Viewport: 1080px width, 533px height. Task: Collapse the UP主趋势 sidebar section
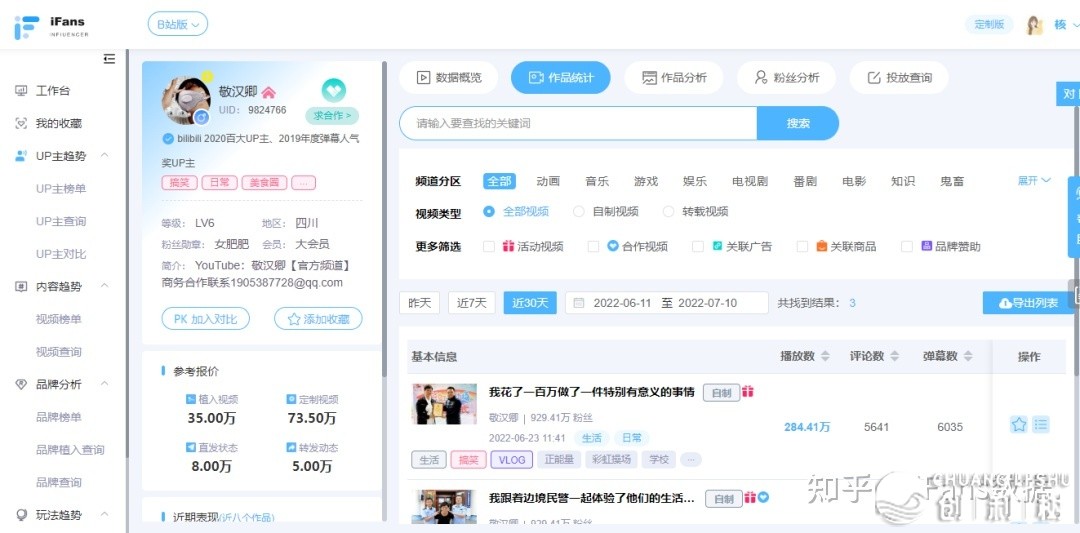[105, 156]
